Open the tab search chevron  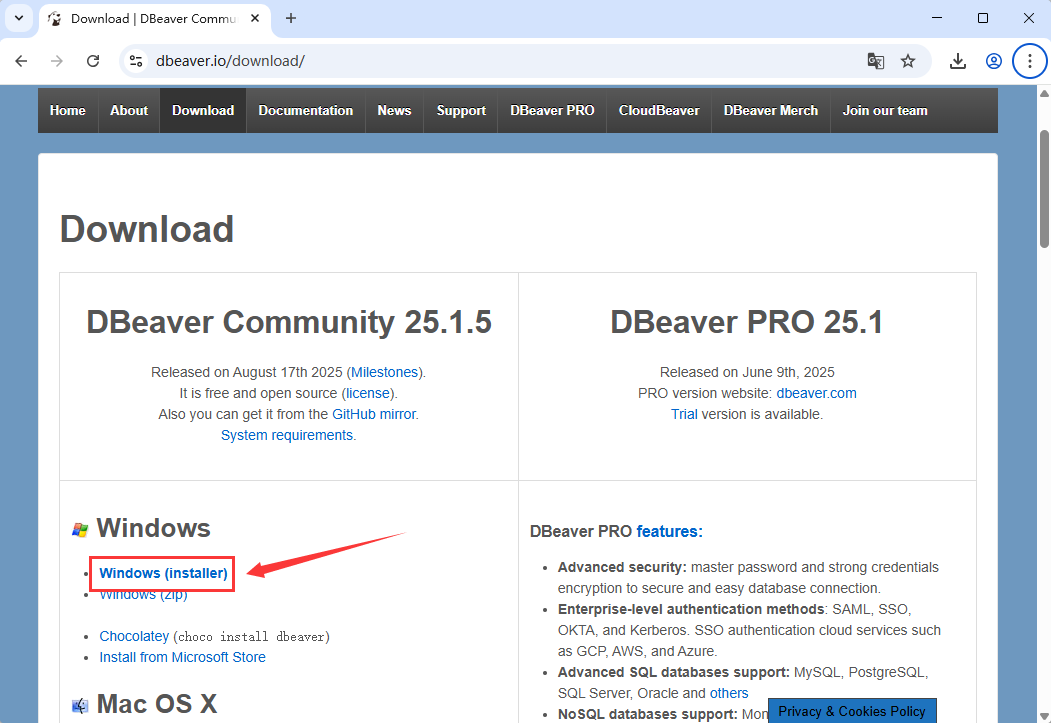pyautogui.click(x=18, y=18)
